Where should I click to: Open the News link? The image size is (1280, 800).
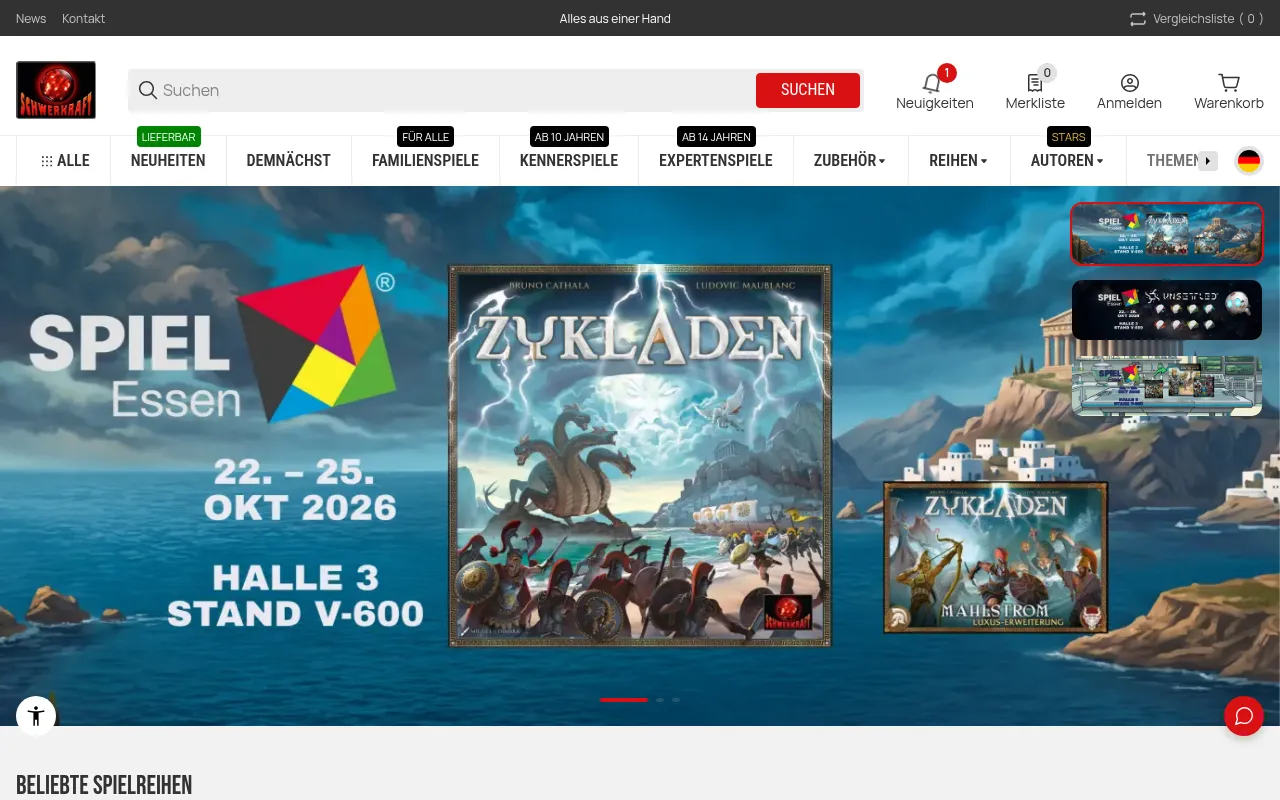pos(31,18)
